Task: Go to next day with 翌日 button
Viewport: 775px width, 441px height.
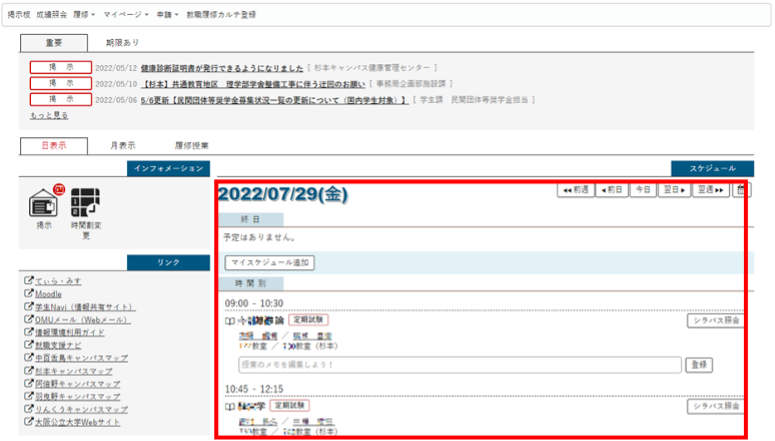Action: (x=673, y=189)
